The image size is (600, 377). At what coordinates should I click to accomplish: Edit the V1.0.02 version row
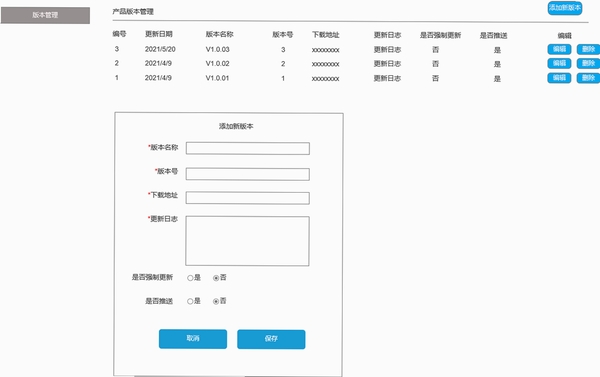(559, 64)
